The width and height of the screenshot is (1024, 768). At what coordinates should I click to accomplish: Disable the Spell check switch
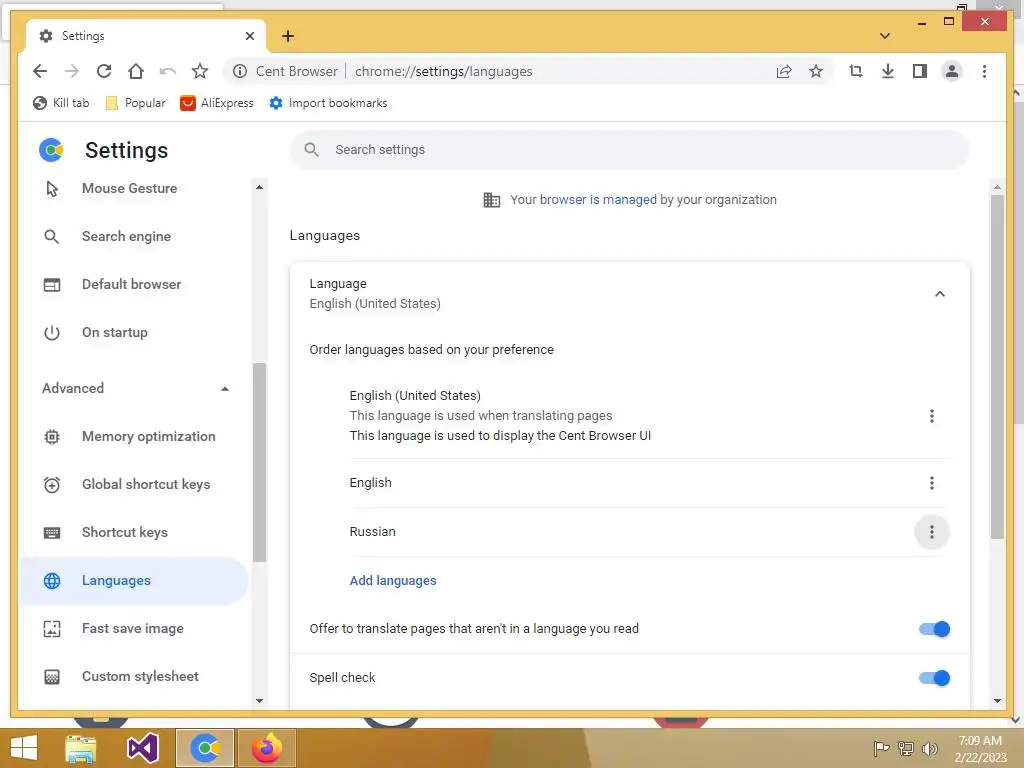point(934,678)
